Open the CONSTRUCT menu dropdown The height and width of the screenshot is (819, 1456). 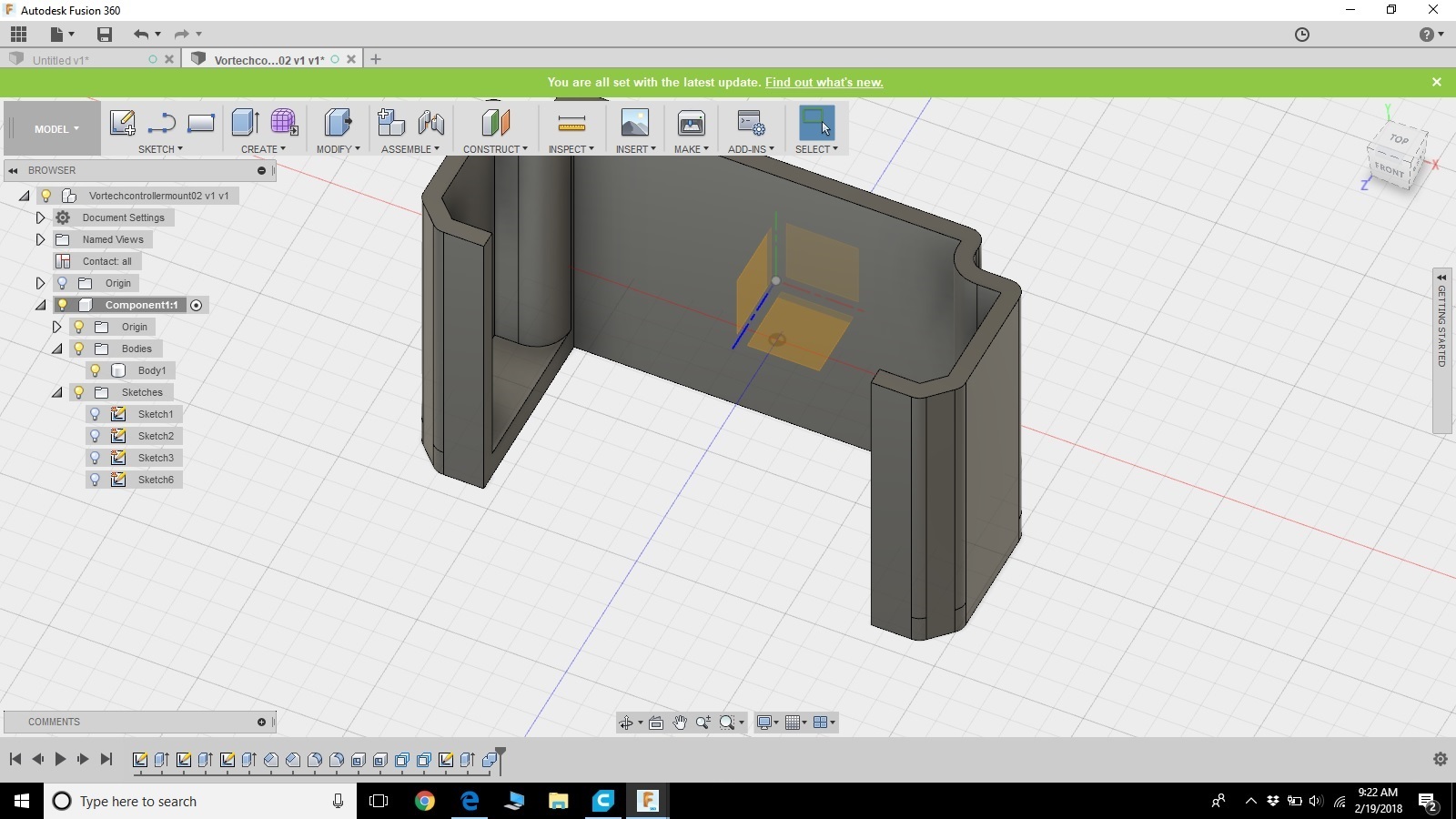[x=495, y=149]
